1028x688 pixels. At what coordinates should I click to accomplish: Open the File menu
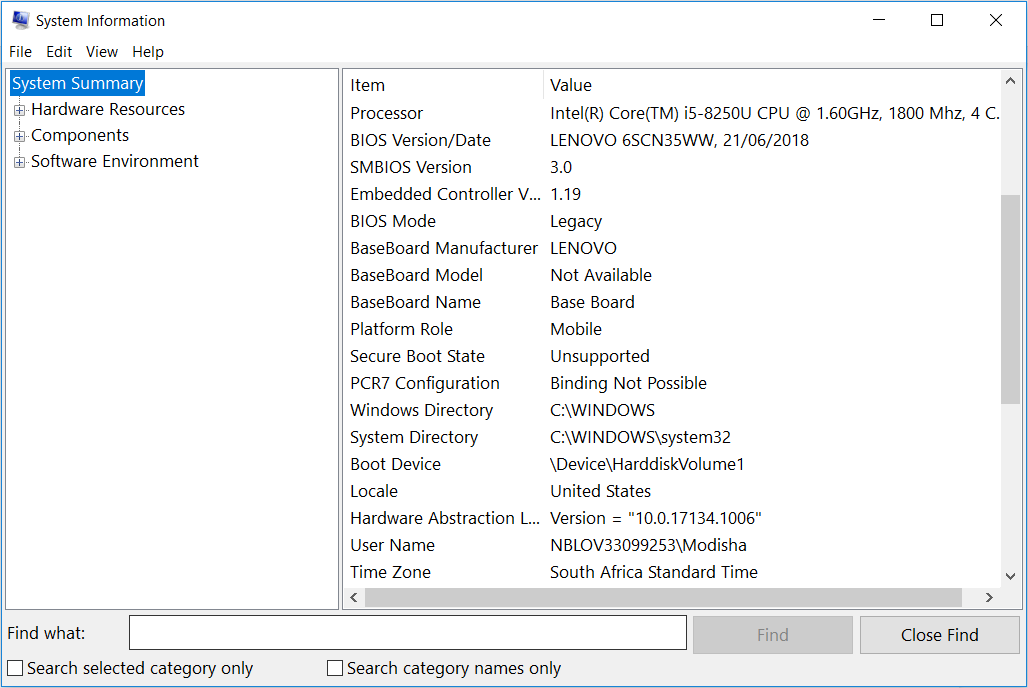click(x=20, y=52)
